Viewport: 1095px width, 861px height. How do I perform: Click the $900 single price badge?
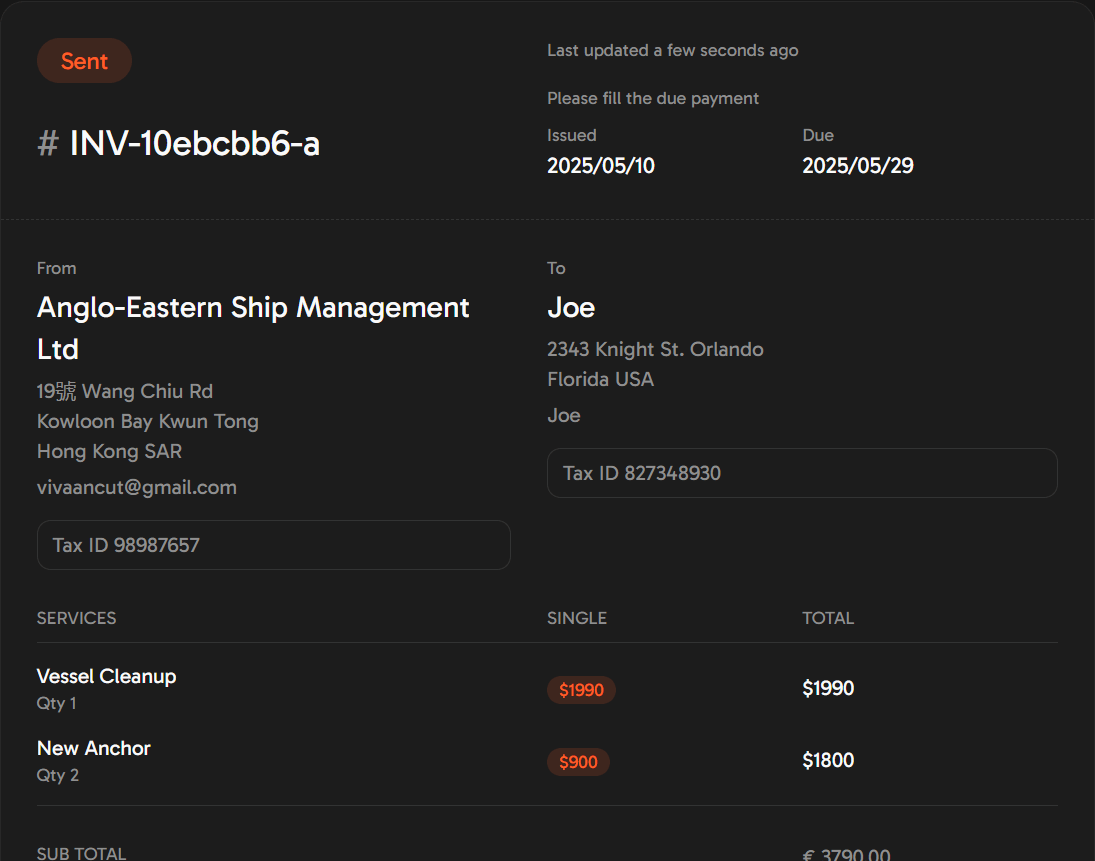pos(578,762)
